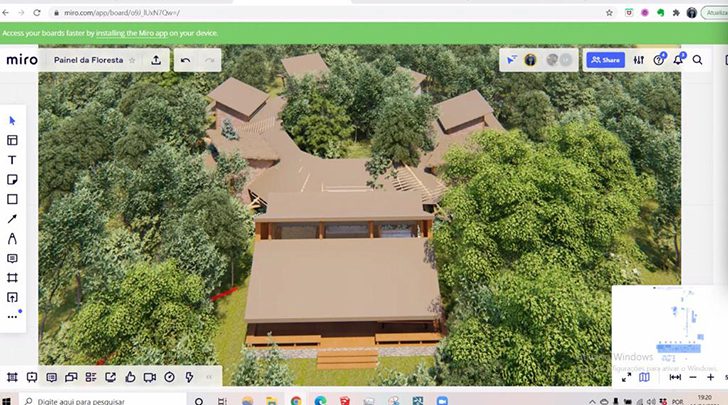Select the Frame tool in left toolbar
This screenshot has height=405, width=728.
point(13,277)
